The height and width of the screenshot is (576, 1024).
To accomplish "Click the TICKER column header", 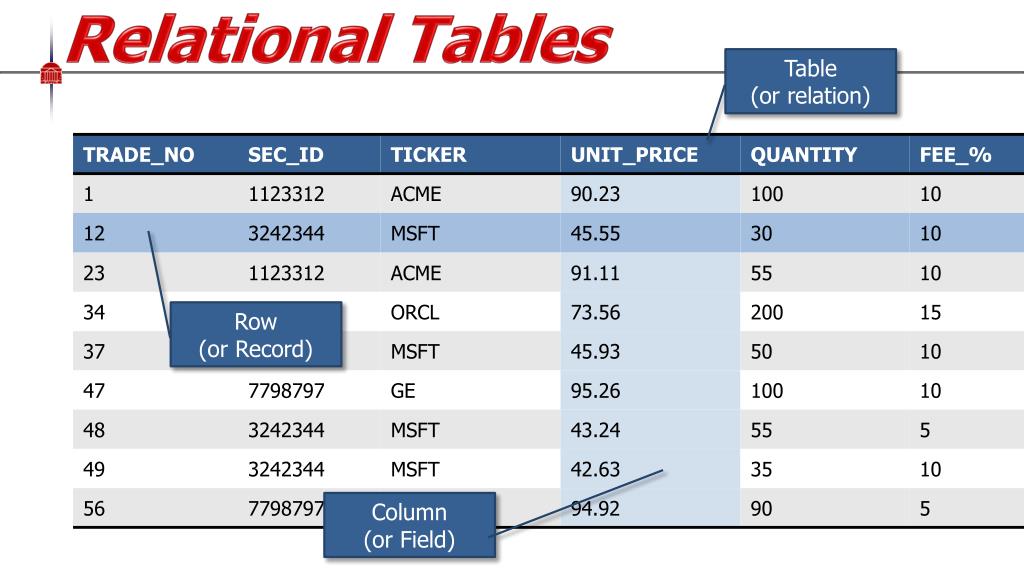I will coord(428,155).
